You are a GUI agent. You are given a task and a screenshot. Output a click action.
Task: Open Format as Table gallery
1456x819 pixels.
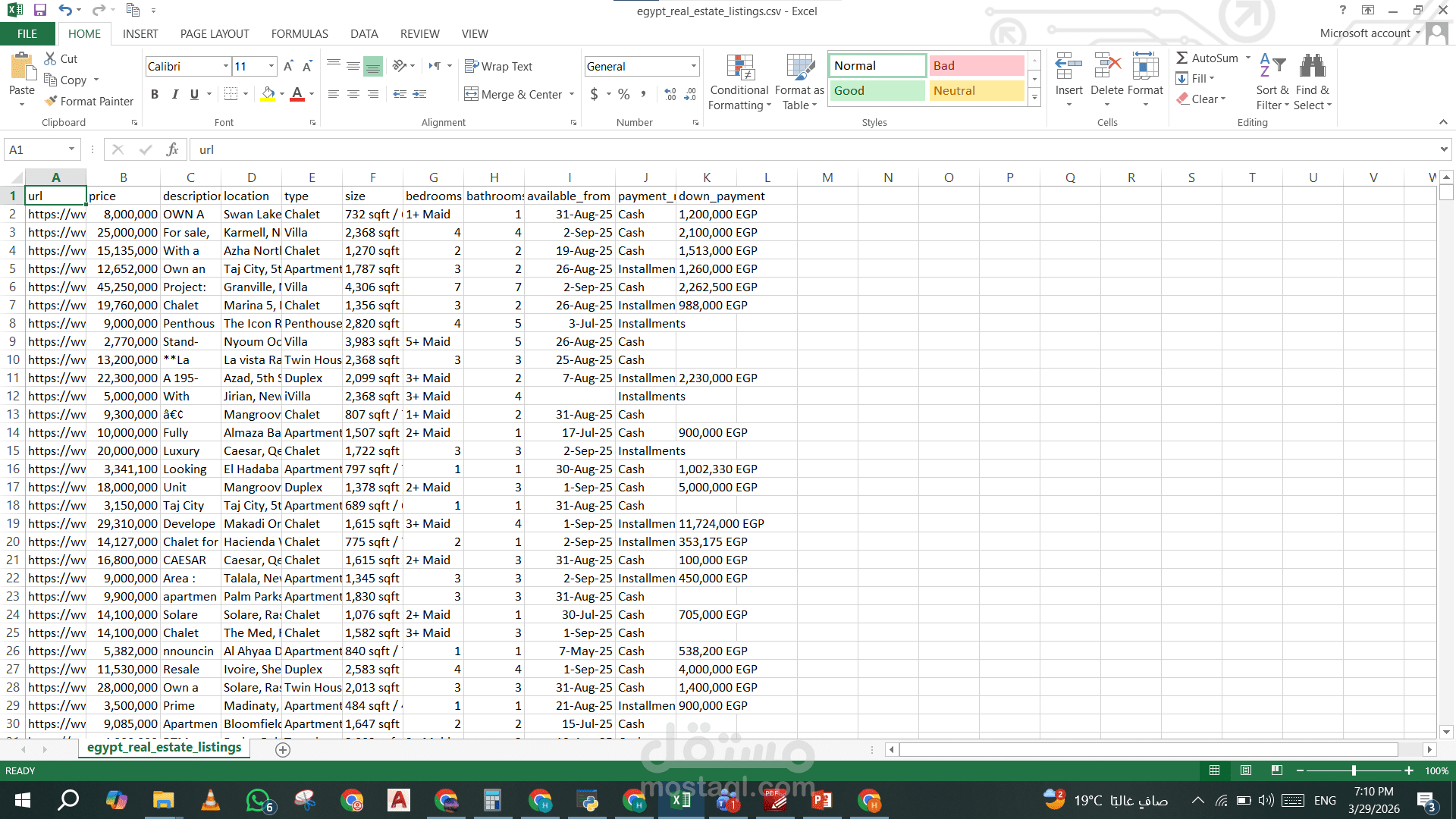point(799,83)
